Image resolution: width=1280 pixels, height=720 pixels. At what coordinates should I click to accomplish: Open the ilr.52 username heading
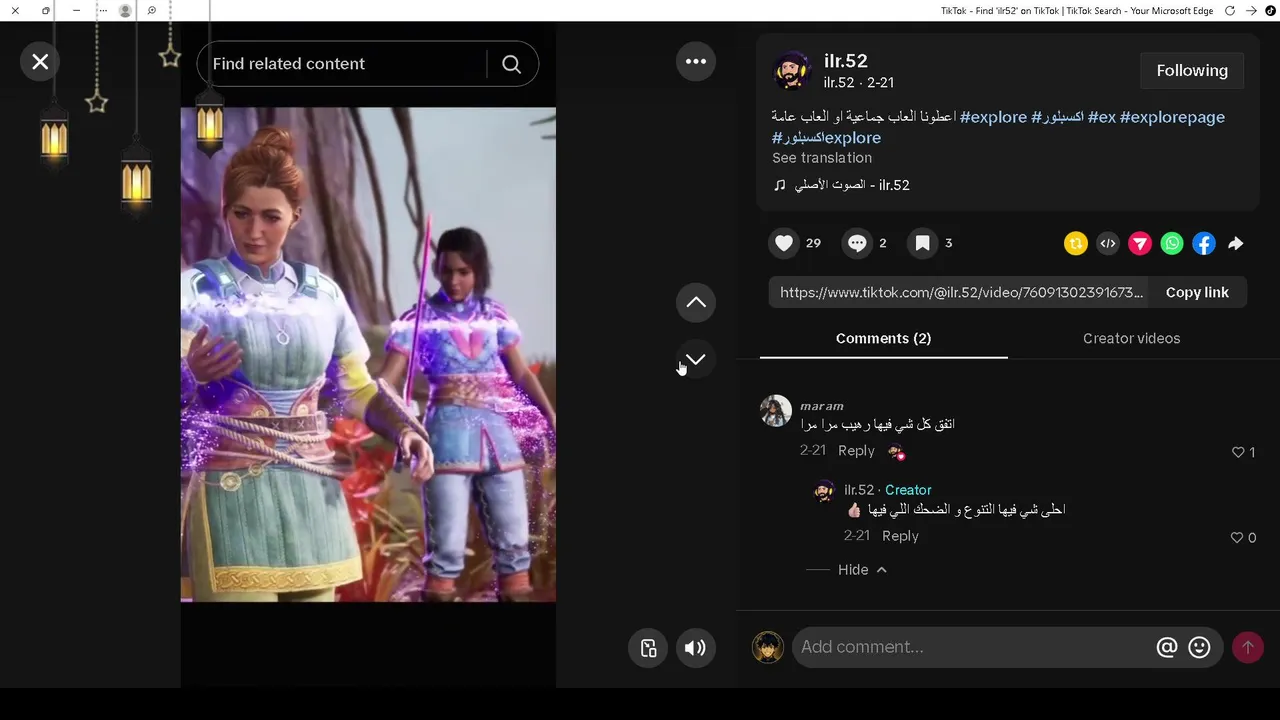[x=845, y=61]
